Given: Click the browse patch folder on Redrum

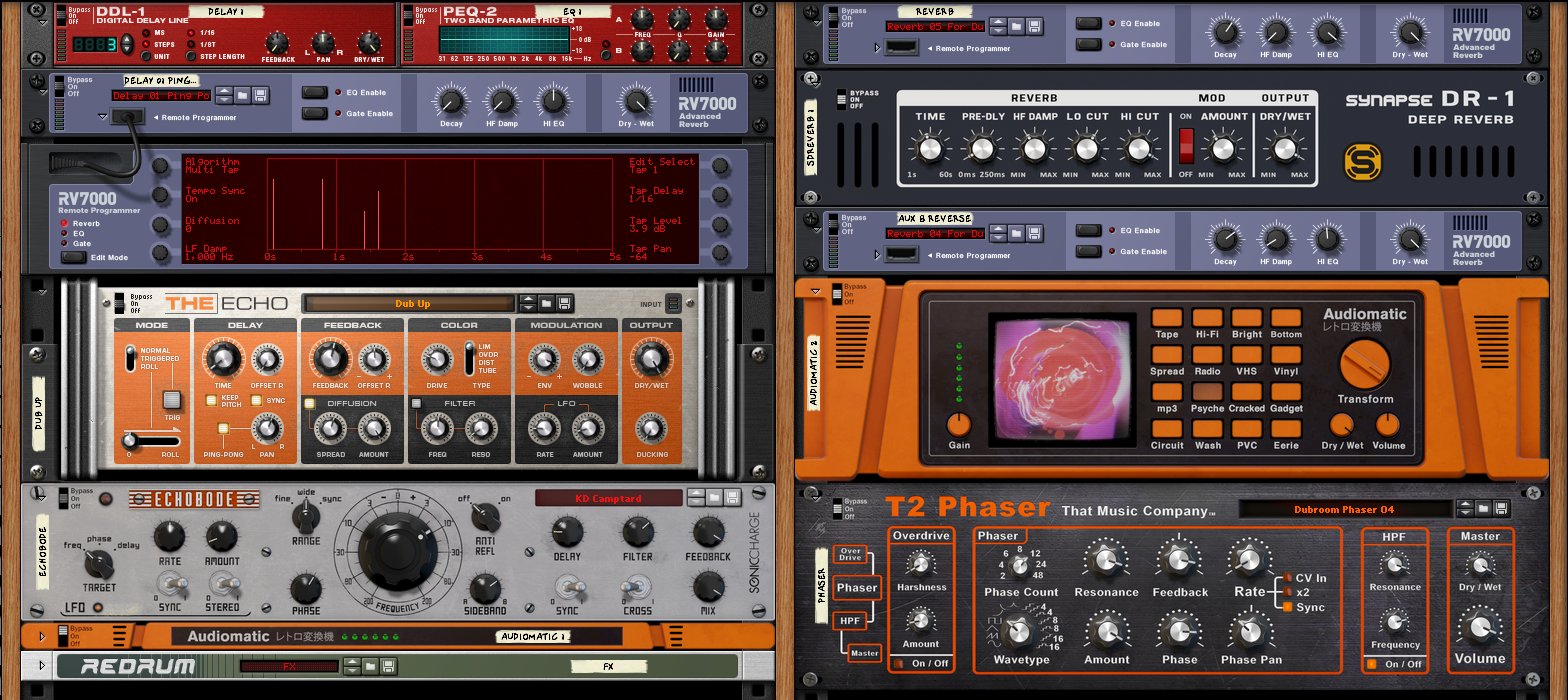Looking at the screenshot, I should click(369, 666).
